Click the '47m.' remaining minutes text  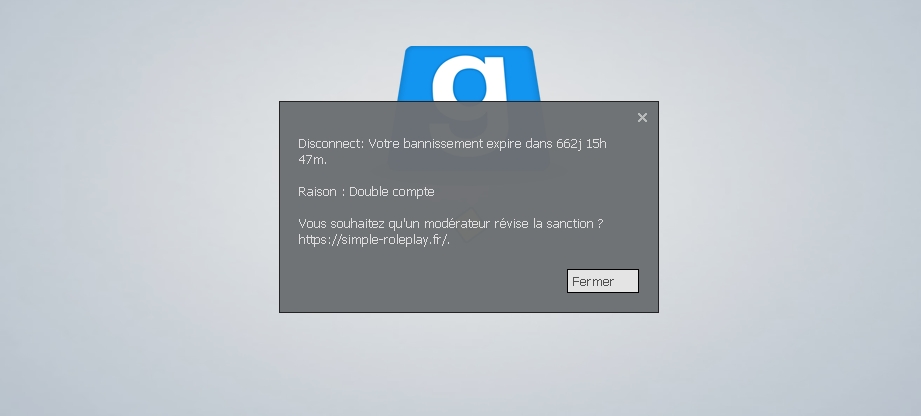pos(312,160)
